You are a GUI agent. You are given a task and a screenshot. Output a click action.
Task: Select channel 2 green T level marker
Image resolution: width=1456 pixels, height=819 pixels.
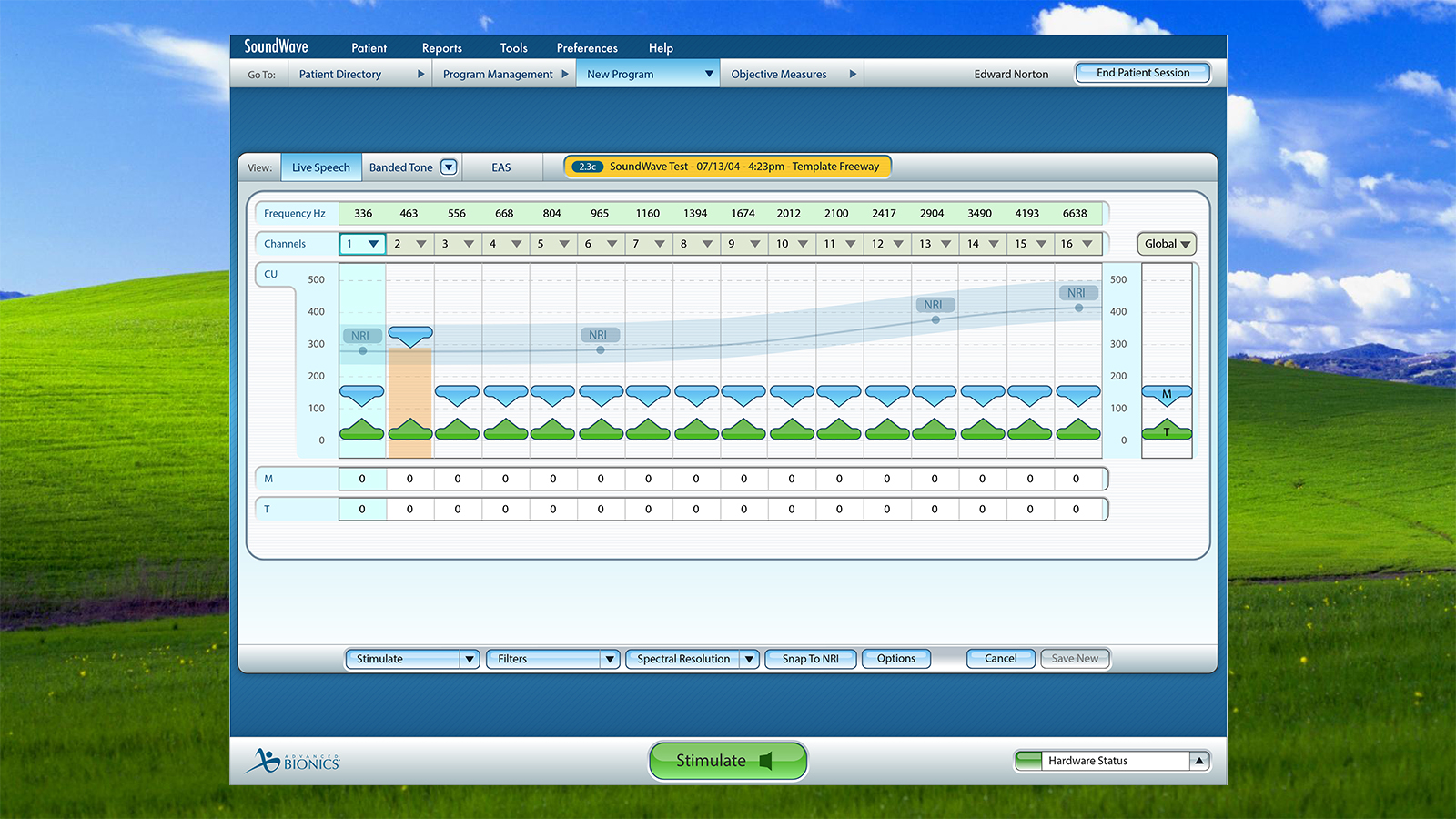point(410,430)
